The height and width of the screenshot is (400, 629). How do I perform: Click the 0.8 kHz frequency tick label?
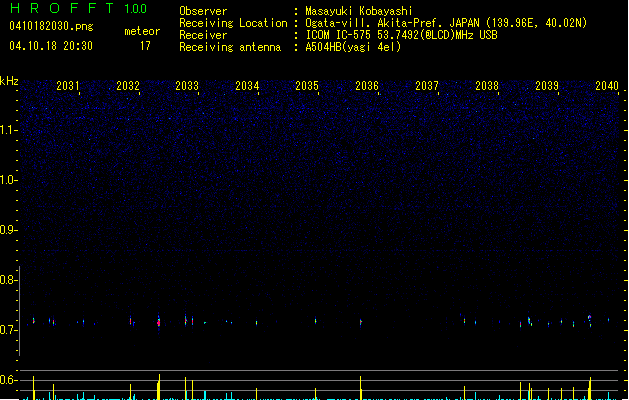(x=8, y=280)
